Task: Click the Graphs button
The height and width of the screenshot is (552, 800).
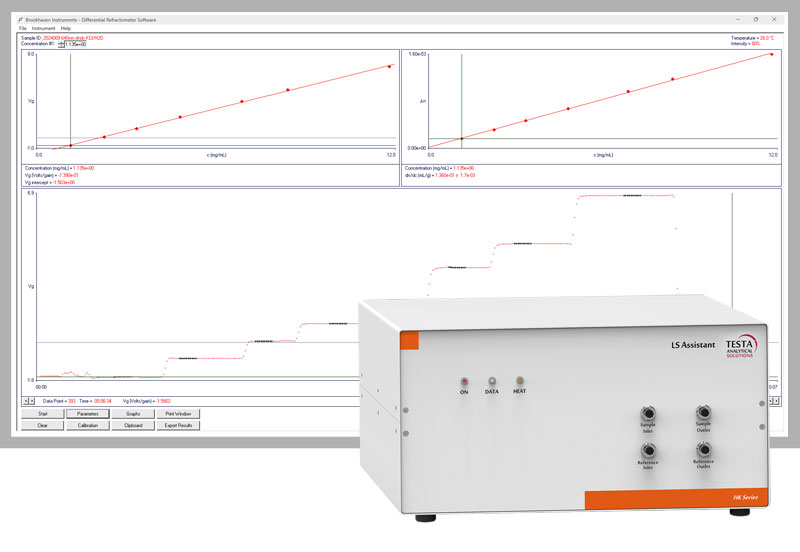Action: pos(133,414)
